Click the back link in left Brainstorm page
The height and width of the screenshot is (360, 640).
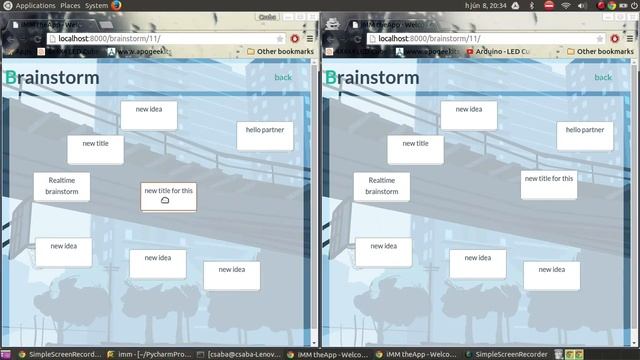(283, 77)
